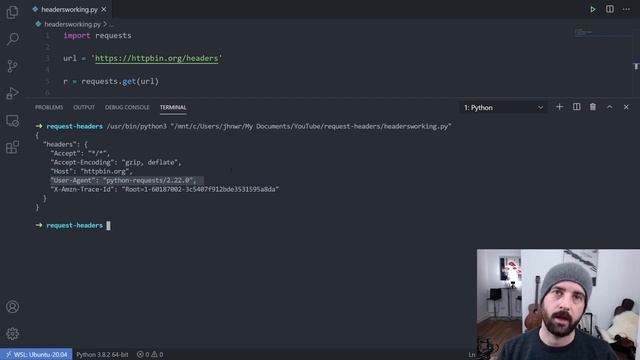Click the X-Amzn-Trace-Id line in terminal output
The height and width of the screenshot is (360, 640).
click(x=165, y=189)
